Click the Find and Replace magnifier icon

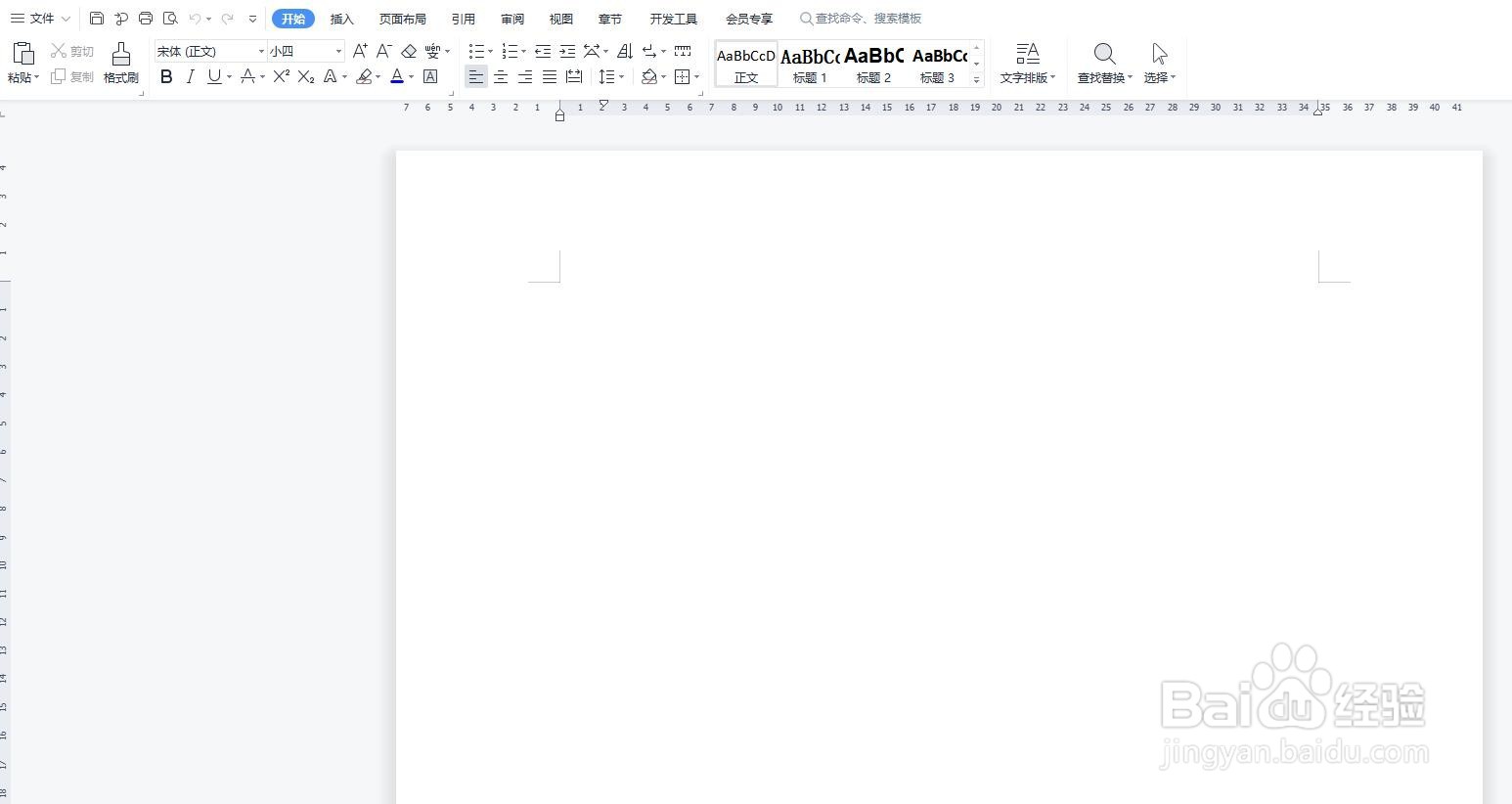1104,54
